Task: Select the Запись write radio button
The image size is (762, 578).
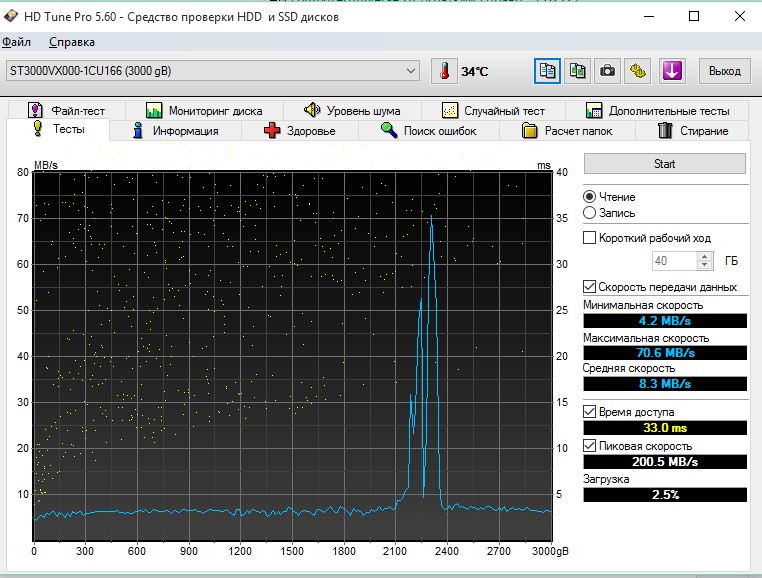Action: point(590,213)
